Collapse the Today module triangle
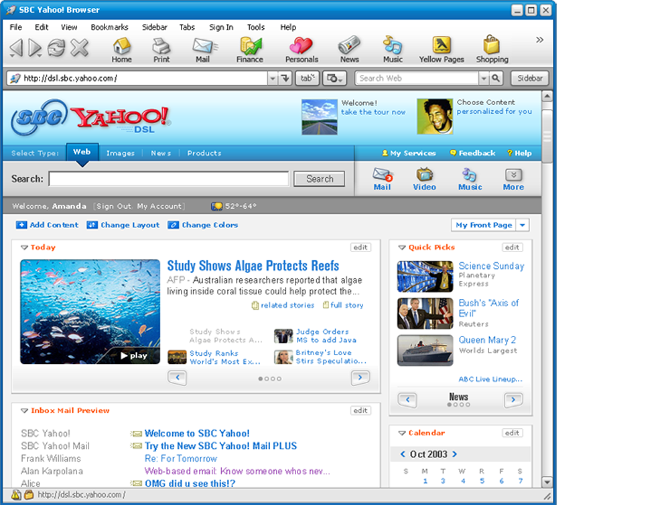670x505 pixels. 24,247
